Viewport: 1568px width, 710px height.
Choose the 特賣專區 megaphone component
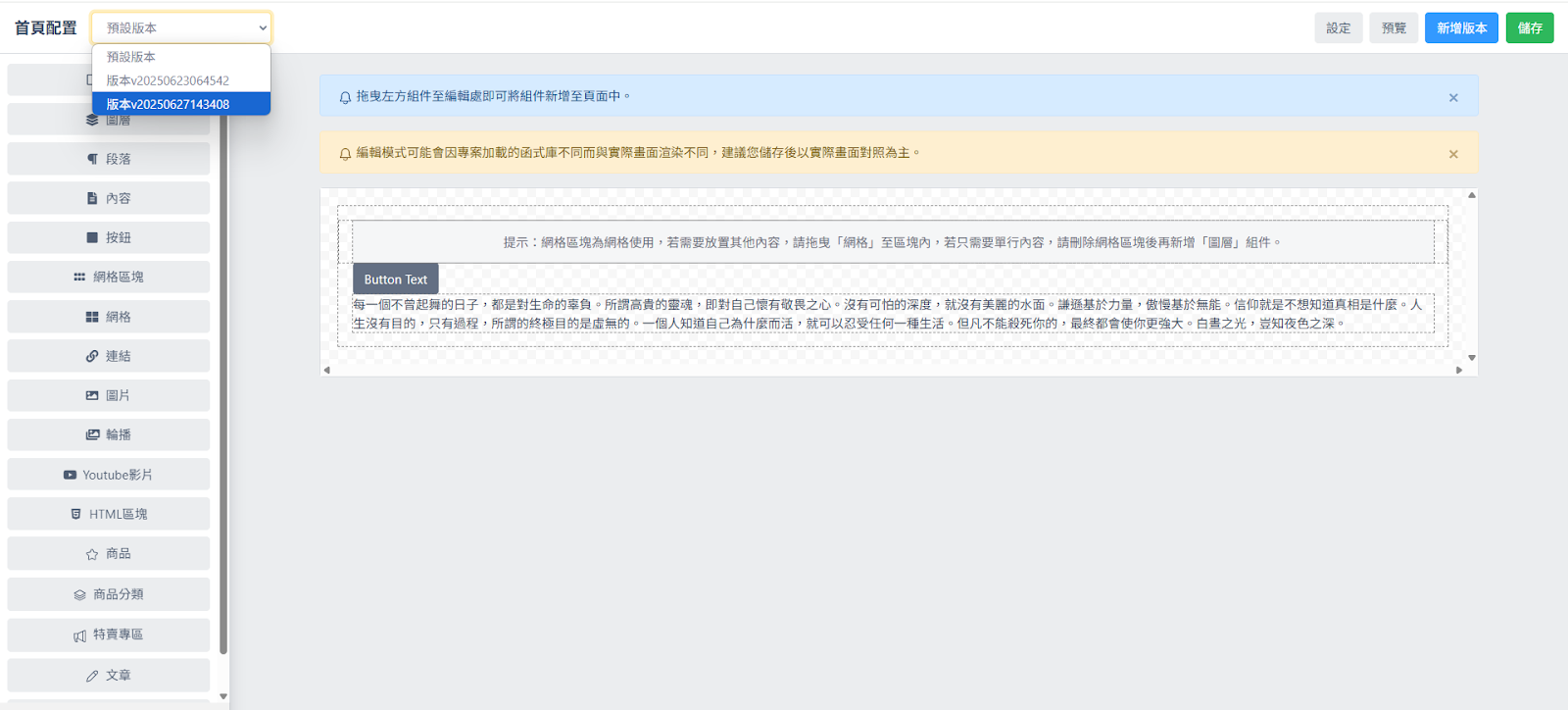(x=109, y=634)
